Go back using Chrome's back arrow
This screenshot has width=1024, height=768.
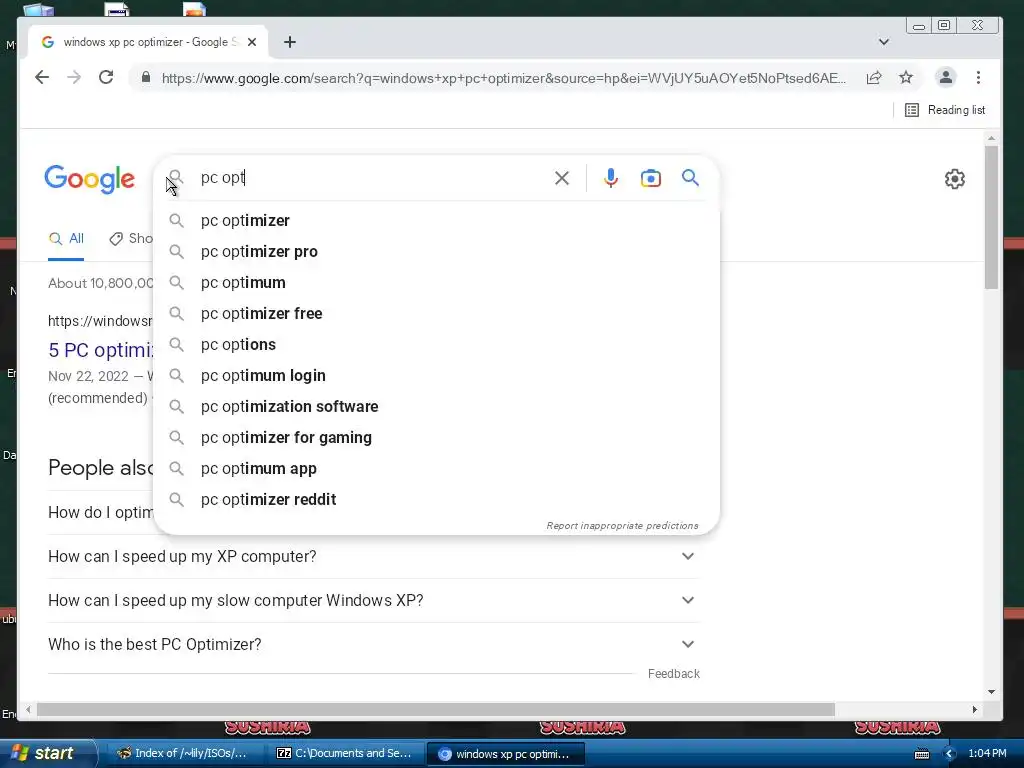click(x=42, y=78)
